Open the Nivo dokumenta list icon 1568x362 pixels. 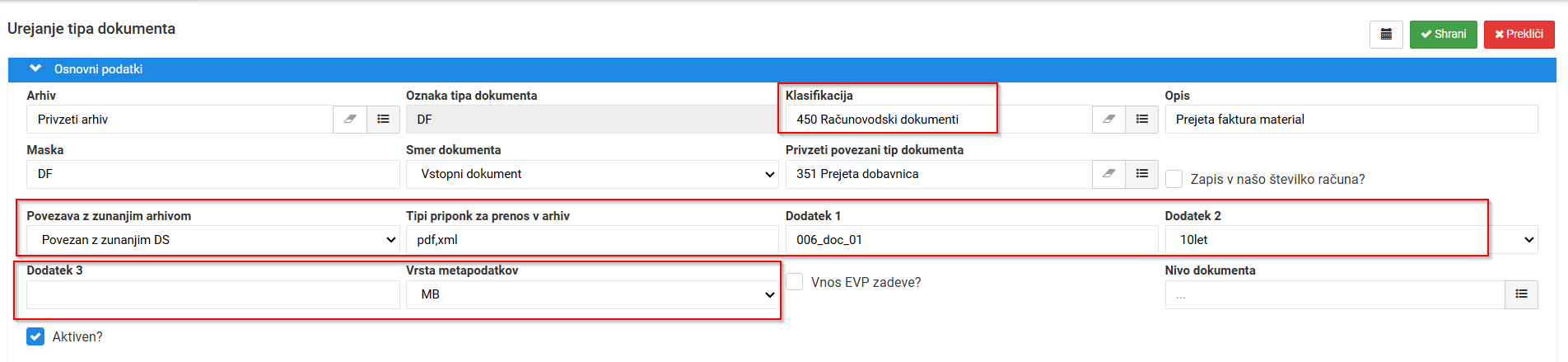pos(1521,294)
